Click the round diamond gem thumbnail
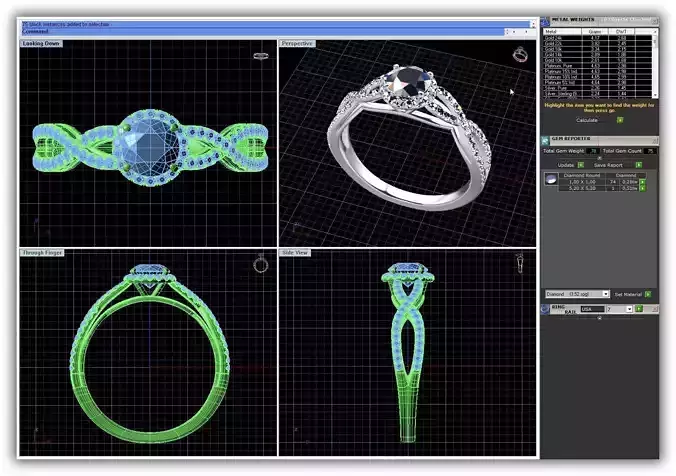Screen dimensions: 676x476 pos(551,179)
